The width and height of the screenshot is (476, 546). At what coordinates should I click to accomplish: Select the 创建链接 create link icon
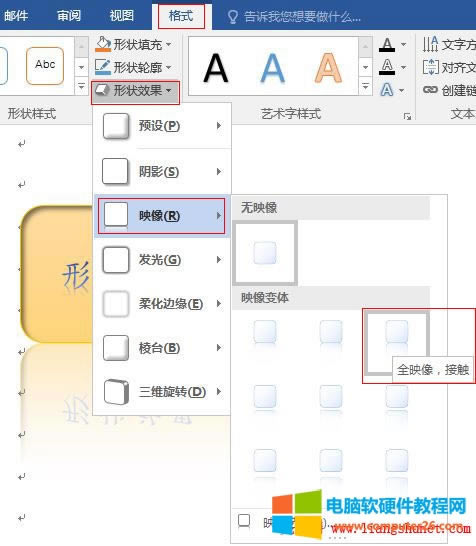point(430,90)
